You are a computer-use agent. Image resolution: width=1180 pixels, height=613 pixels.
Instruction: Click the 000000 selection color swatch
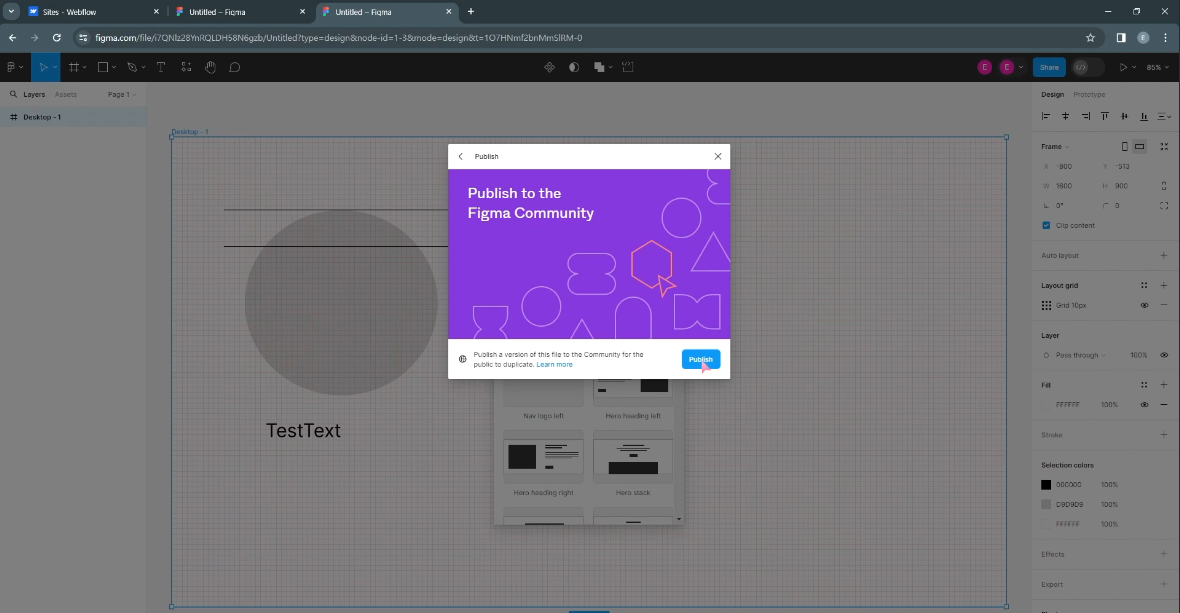pyautogui.click(x=1046, y=485)
